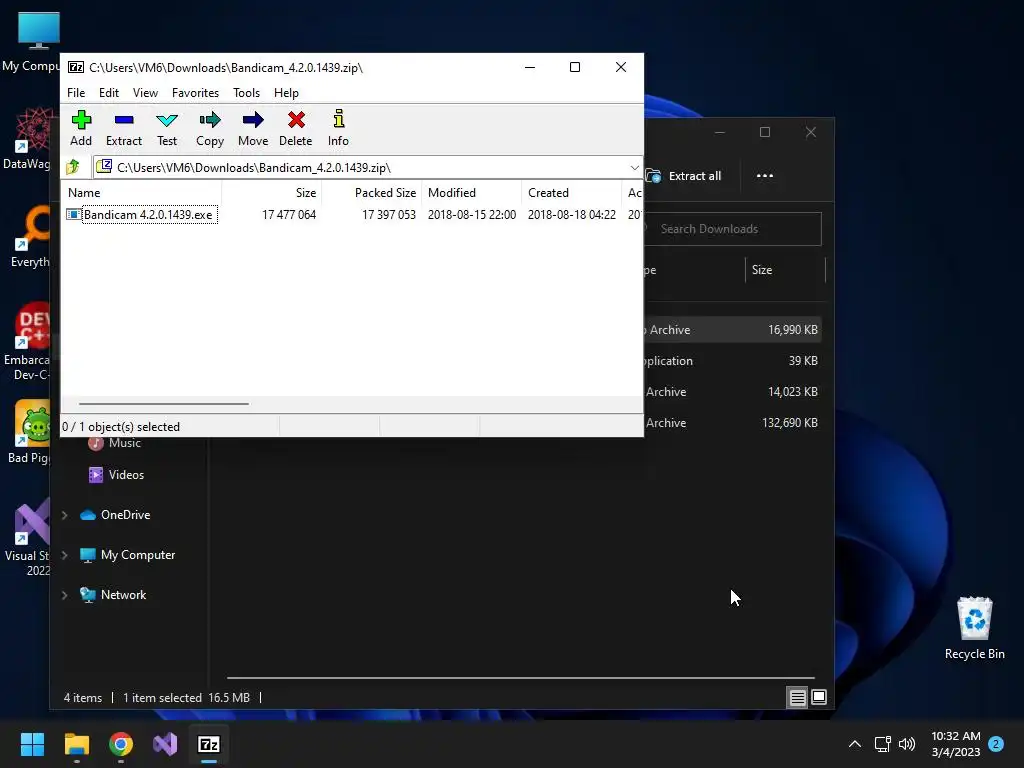This screenshot has width=1024, height=768.
Task: Open the volume tray icon
Action: [x=906, y=744]
